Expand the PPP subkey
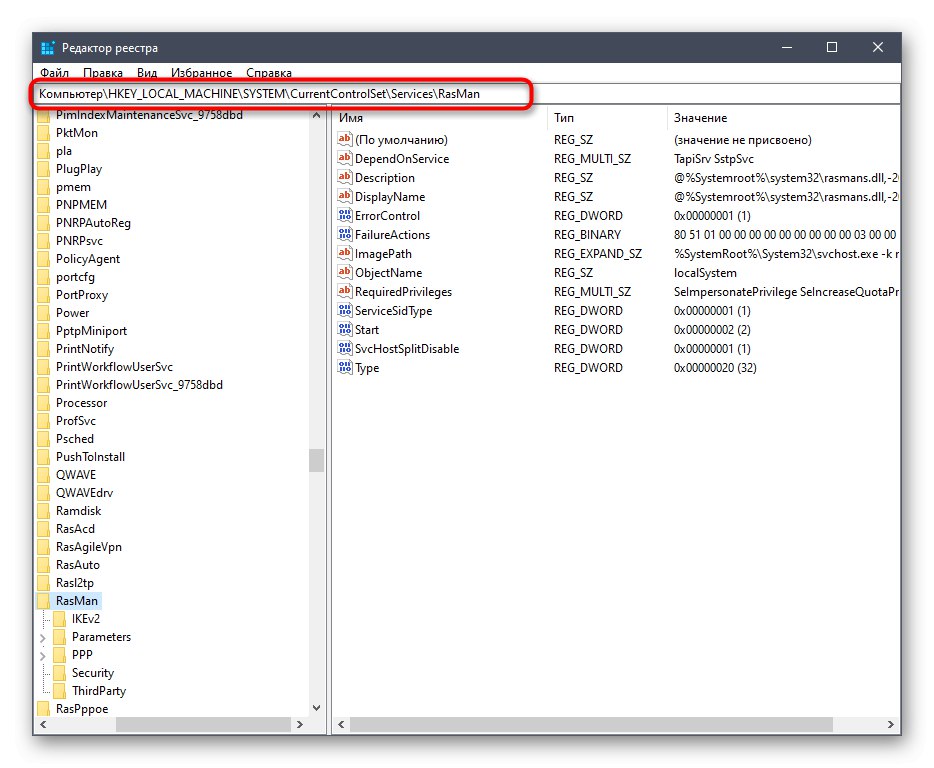 pos(42,655)
